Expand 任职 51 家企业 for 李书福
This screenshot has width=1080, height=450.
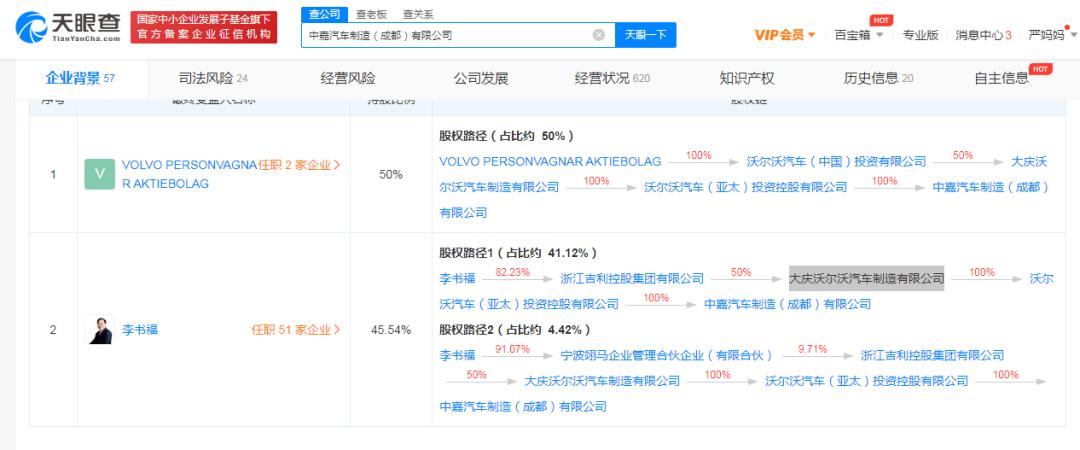296,329
